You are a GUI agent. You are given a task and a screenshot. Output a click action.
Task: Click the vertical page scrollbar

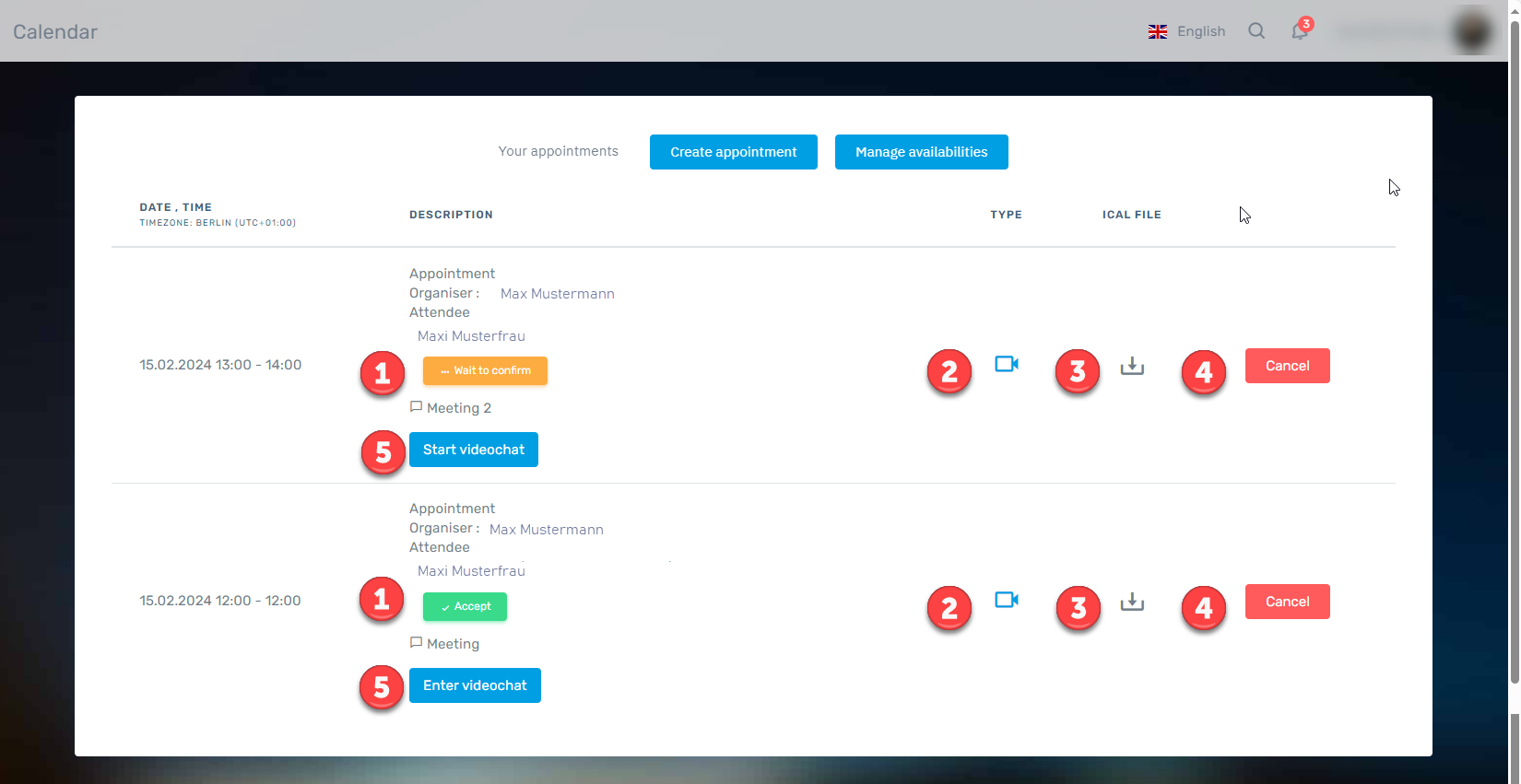[x=1514, y=369]
